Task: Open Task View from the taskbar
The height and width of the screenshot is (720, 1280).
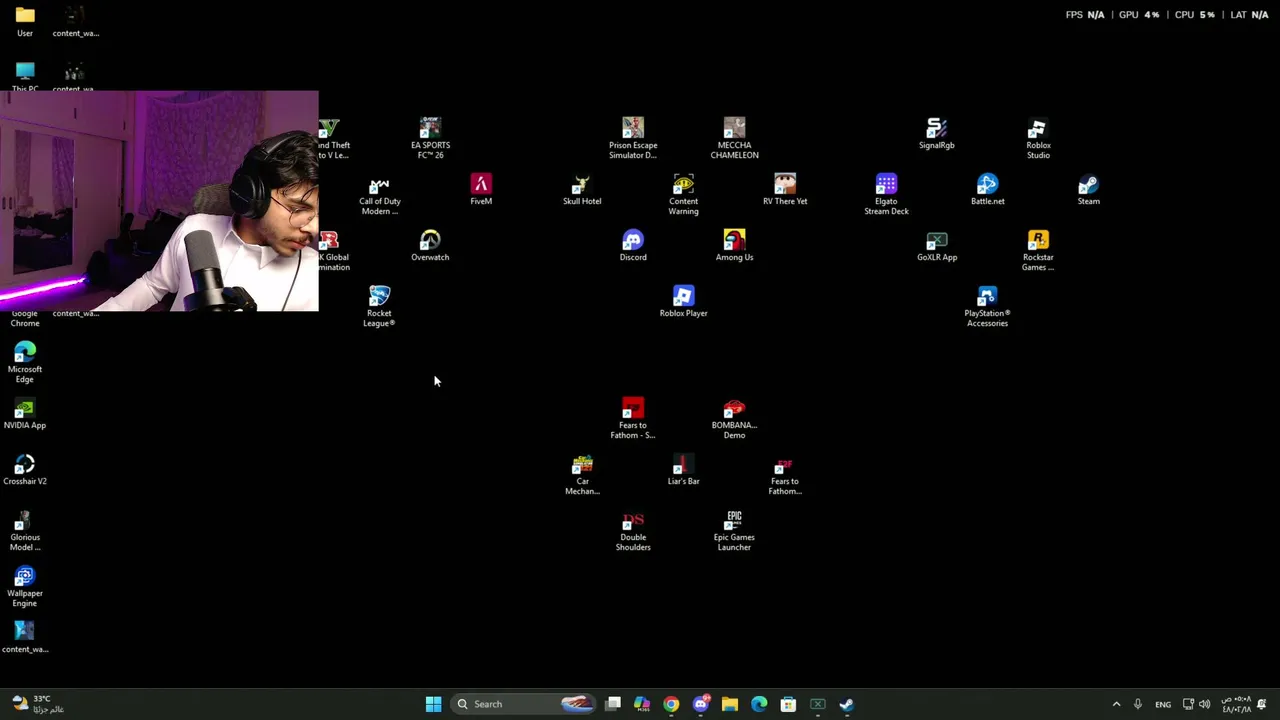Action: (613, 704)
